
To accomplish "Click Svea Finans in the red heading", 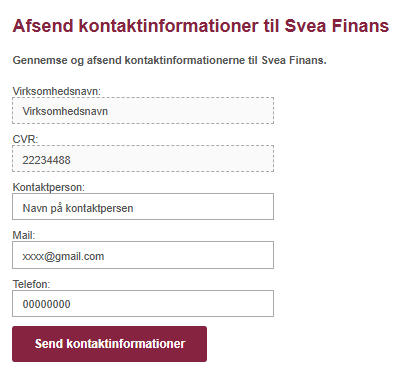I will click(337, 26).
